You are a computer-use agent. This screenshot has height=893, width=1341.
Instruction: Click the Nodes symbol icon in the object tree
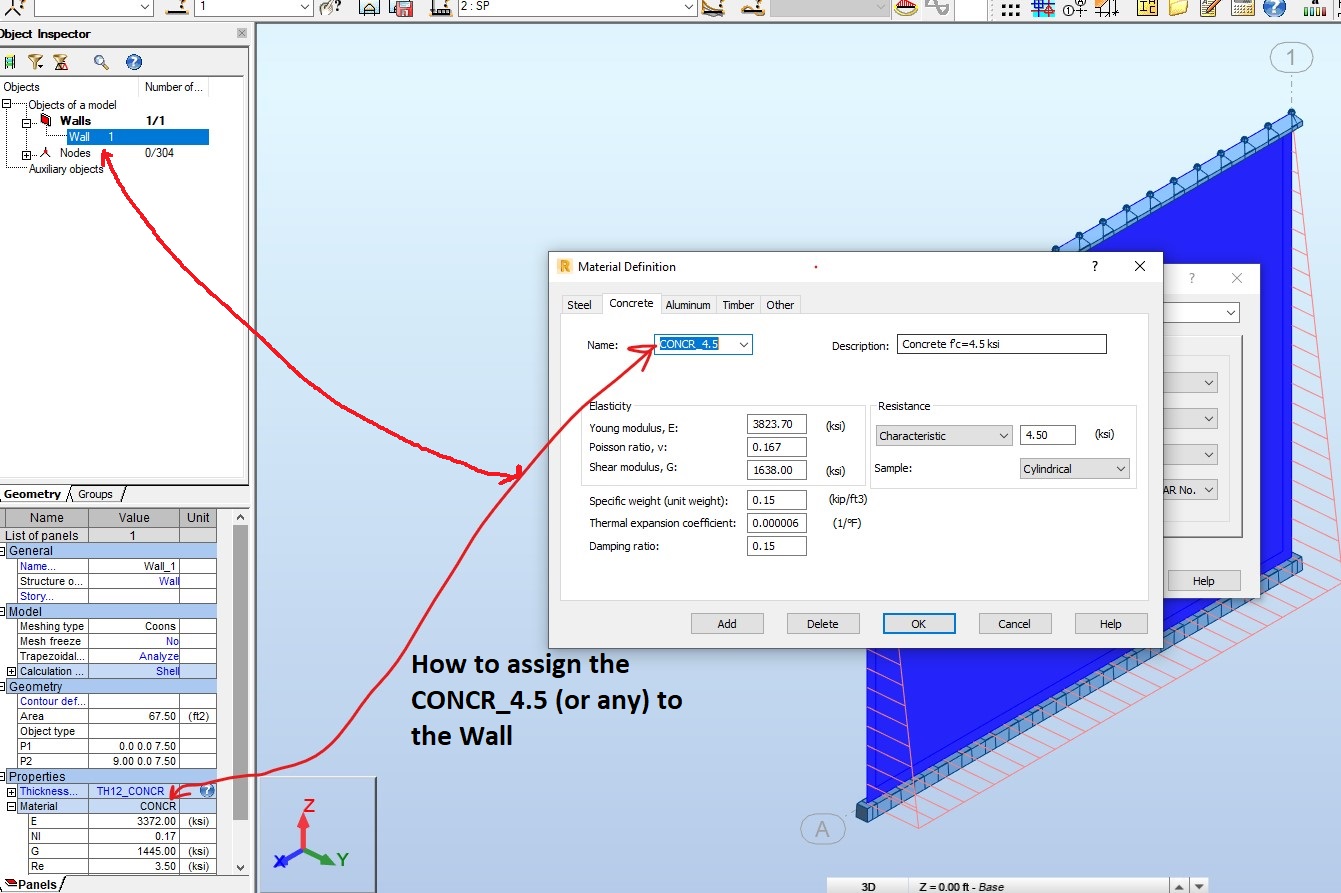pos(45,153)
